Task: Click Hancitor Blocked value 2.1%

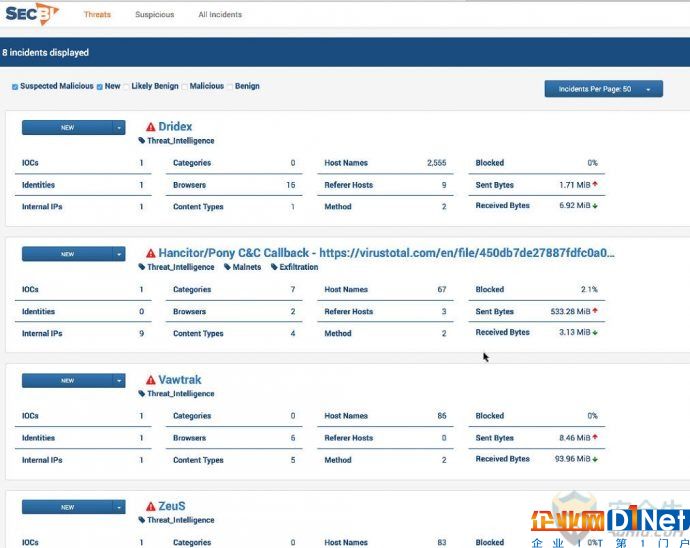Action: (x=589, y=290)
